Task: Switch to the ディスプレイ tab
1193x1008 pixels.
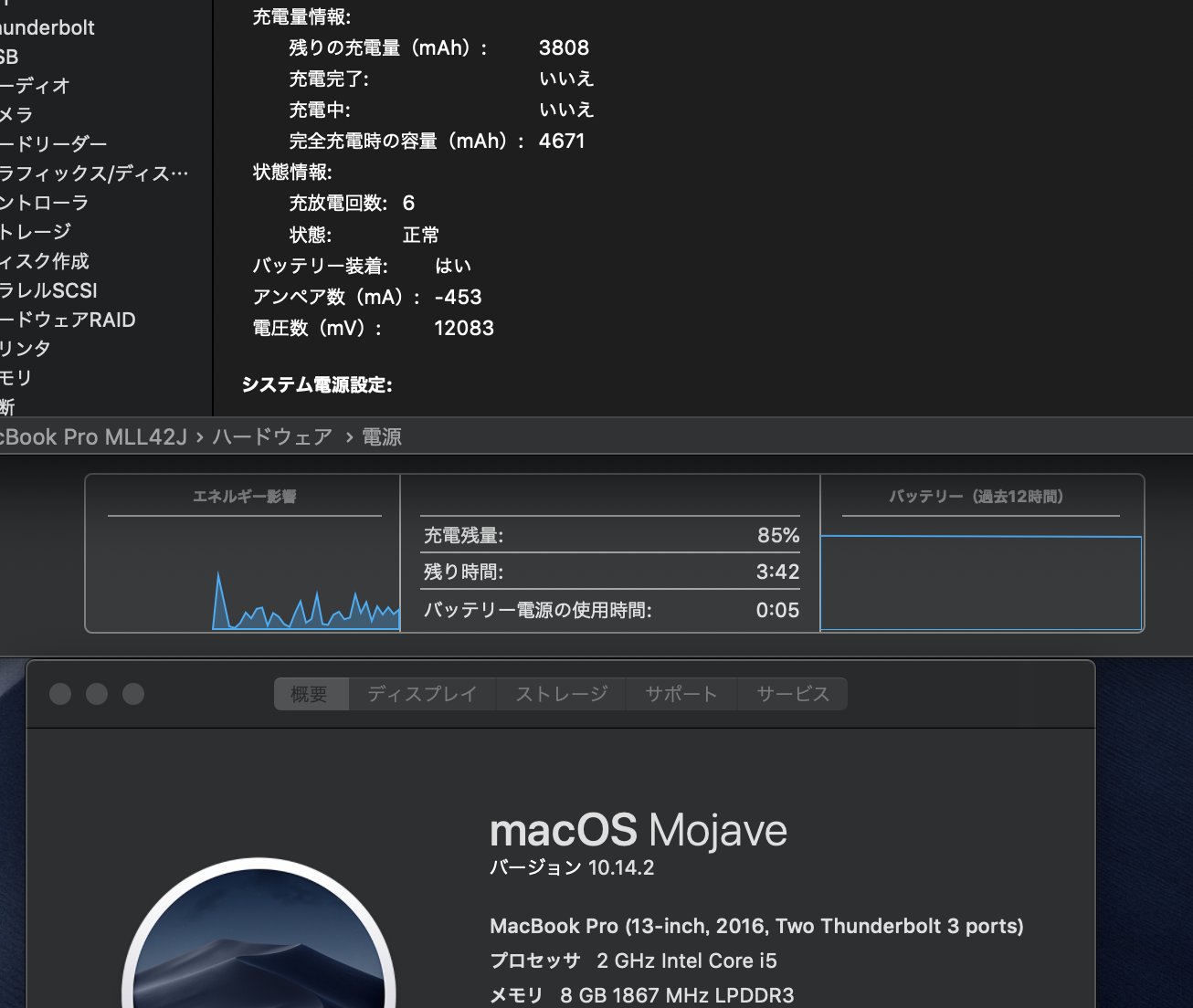Action: coord(422,694)
